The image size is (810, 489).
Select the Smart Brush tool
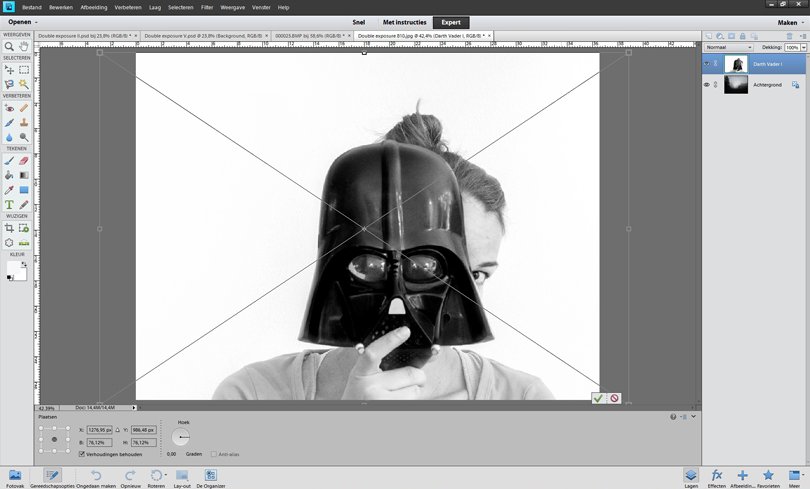(9, 123)
